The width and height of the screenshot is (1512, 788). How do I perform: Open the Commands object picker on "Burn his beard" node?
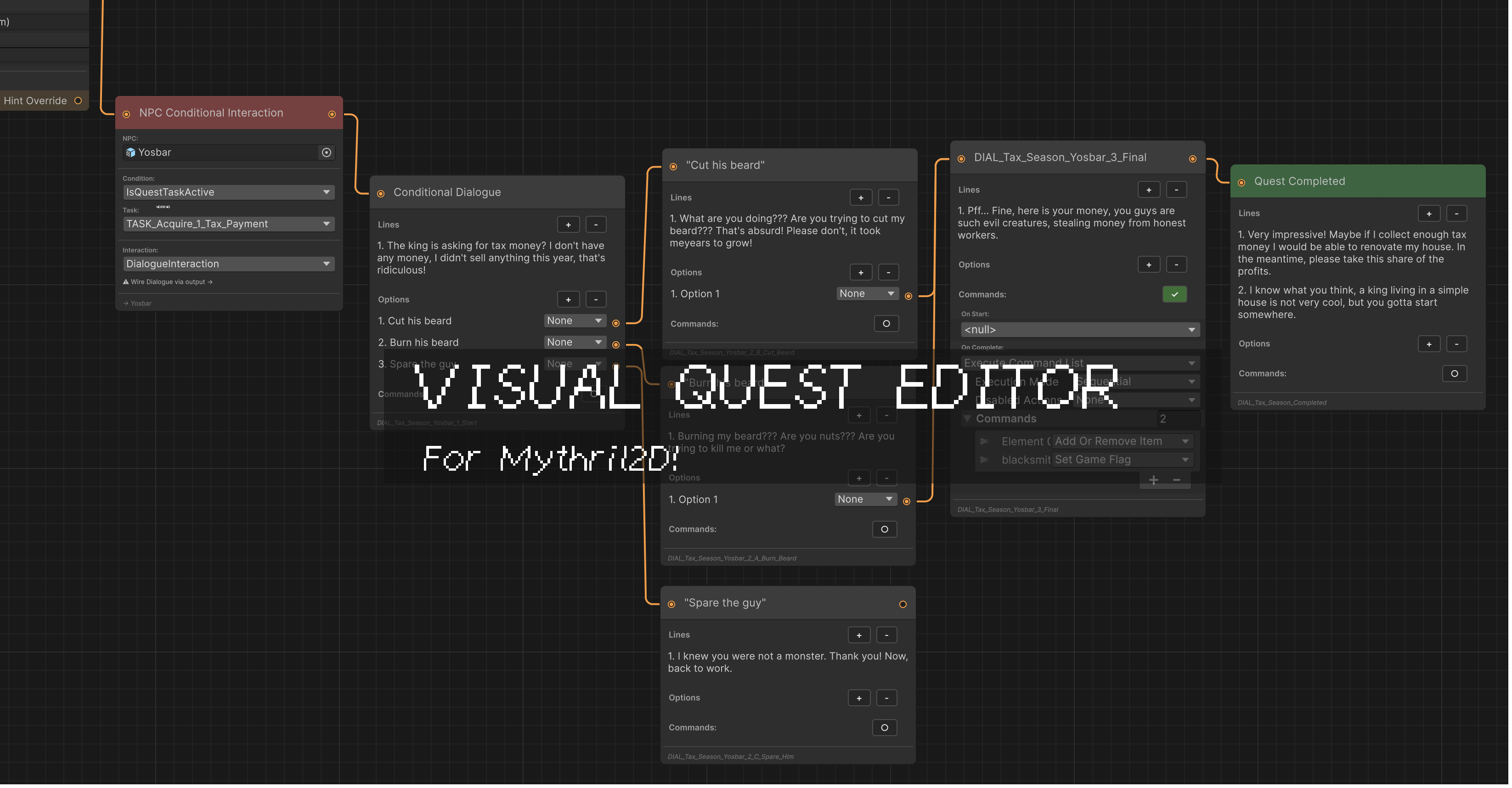point(885,529)
